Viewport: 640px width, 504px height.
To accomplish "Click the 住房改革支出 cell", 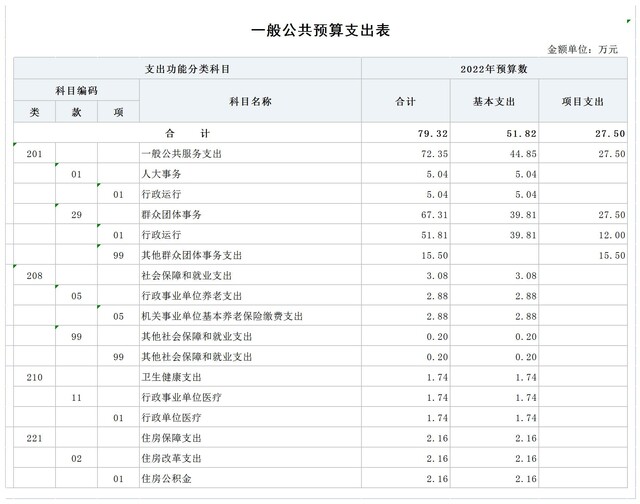I will [x=172, y=458].
